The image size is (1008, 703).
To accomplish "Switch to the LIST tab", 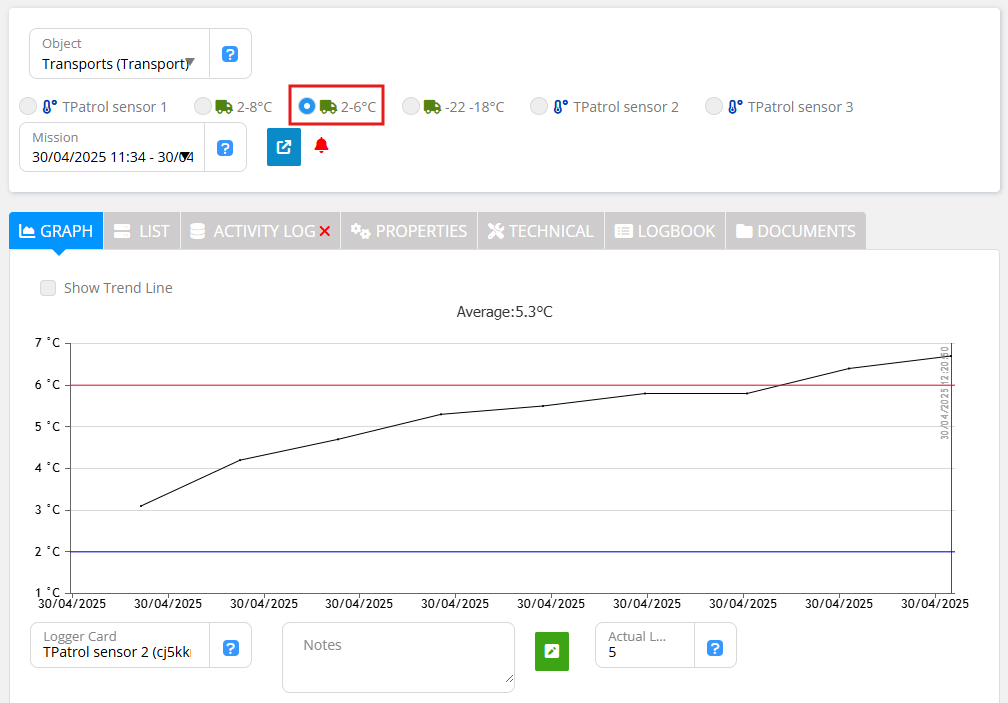I will point(141,231).
